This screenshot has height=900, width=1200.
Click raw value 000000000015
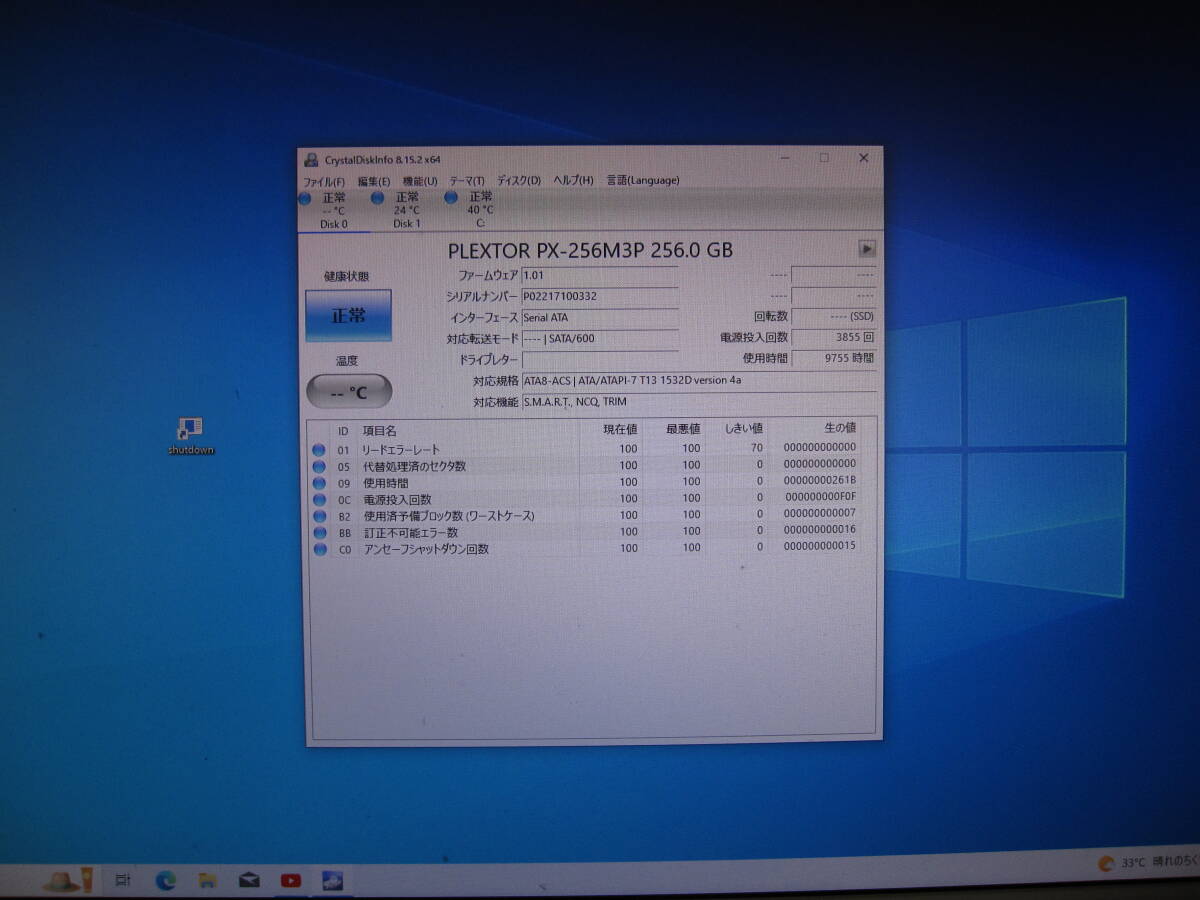tap(820, 546)
